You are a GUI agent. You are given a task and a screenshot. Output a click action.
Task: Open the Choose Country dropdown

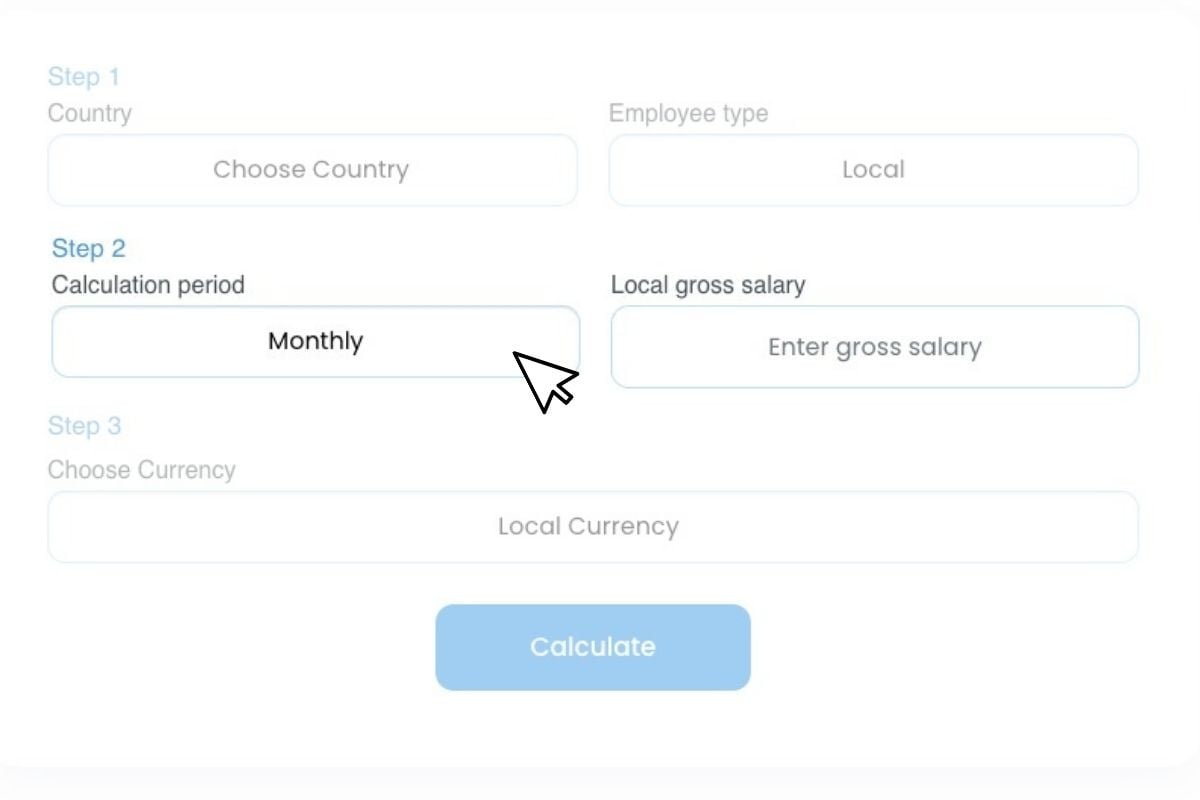click(312, 169)
